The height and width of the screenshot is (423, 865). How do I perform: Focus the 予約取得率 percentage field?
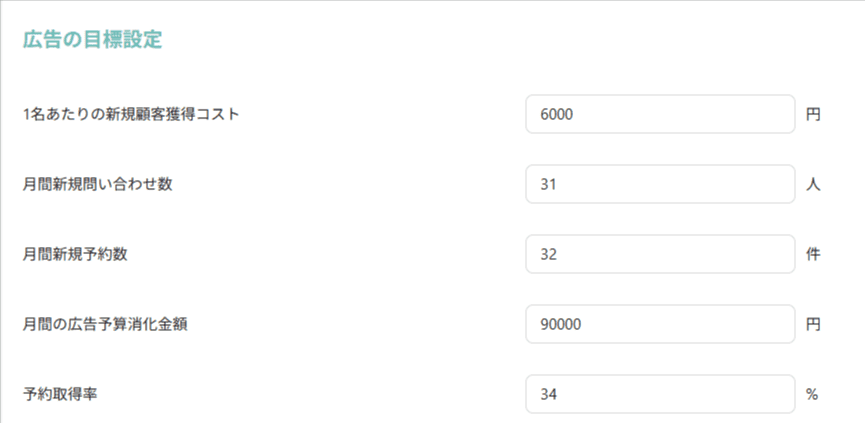[660, 394]
